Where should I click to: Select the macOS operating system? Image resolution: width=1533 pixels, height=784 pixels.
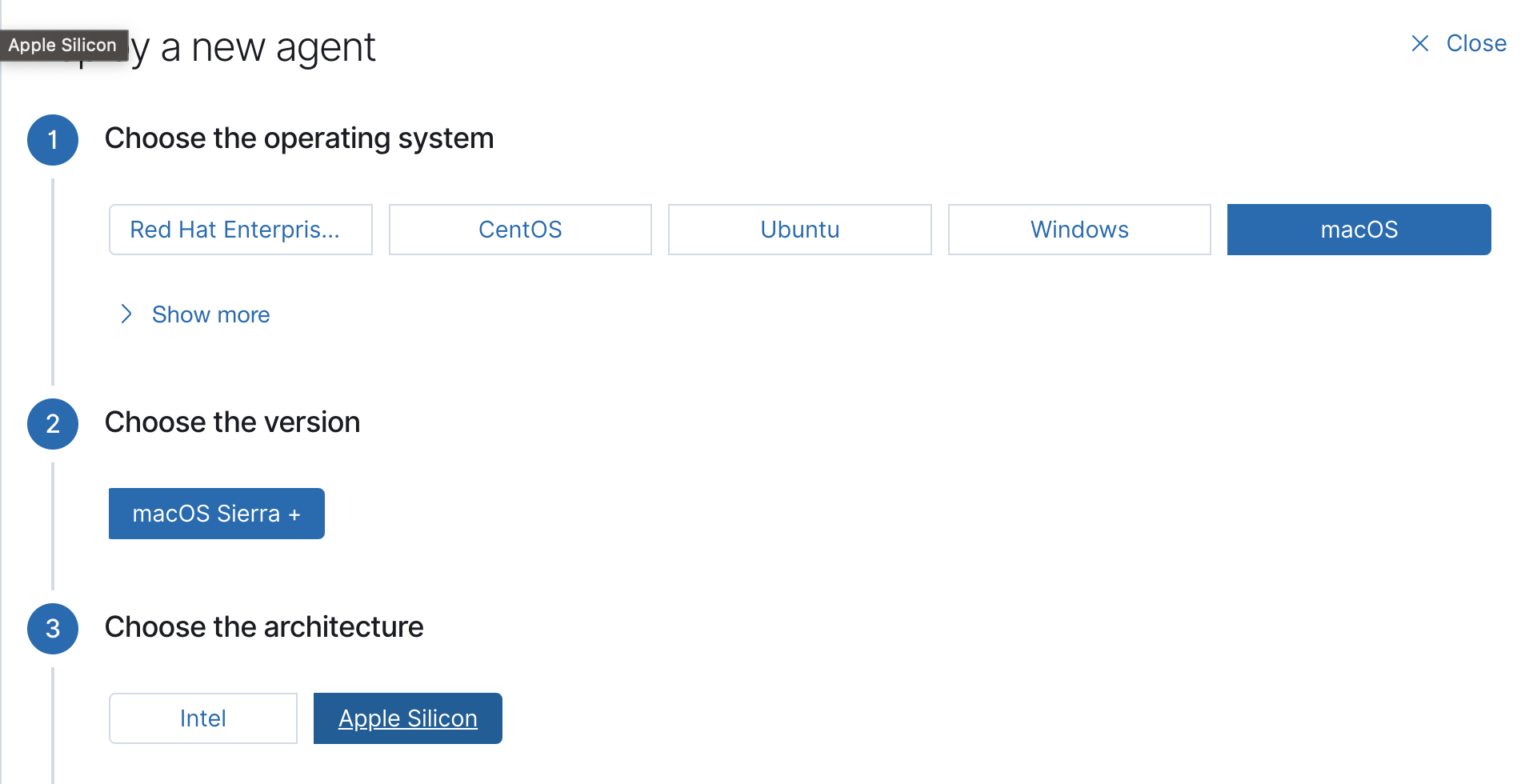tap(1359, 230)
